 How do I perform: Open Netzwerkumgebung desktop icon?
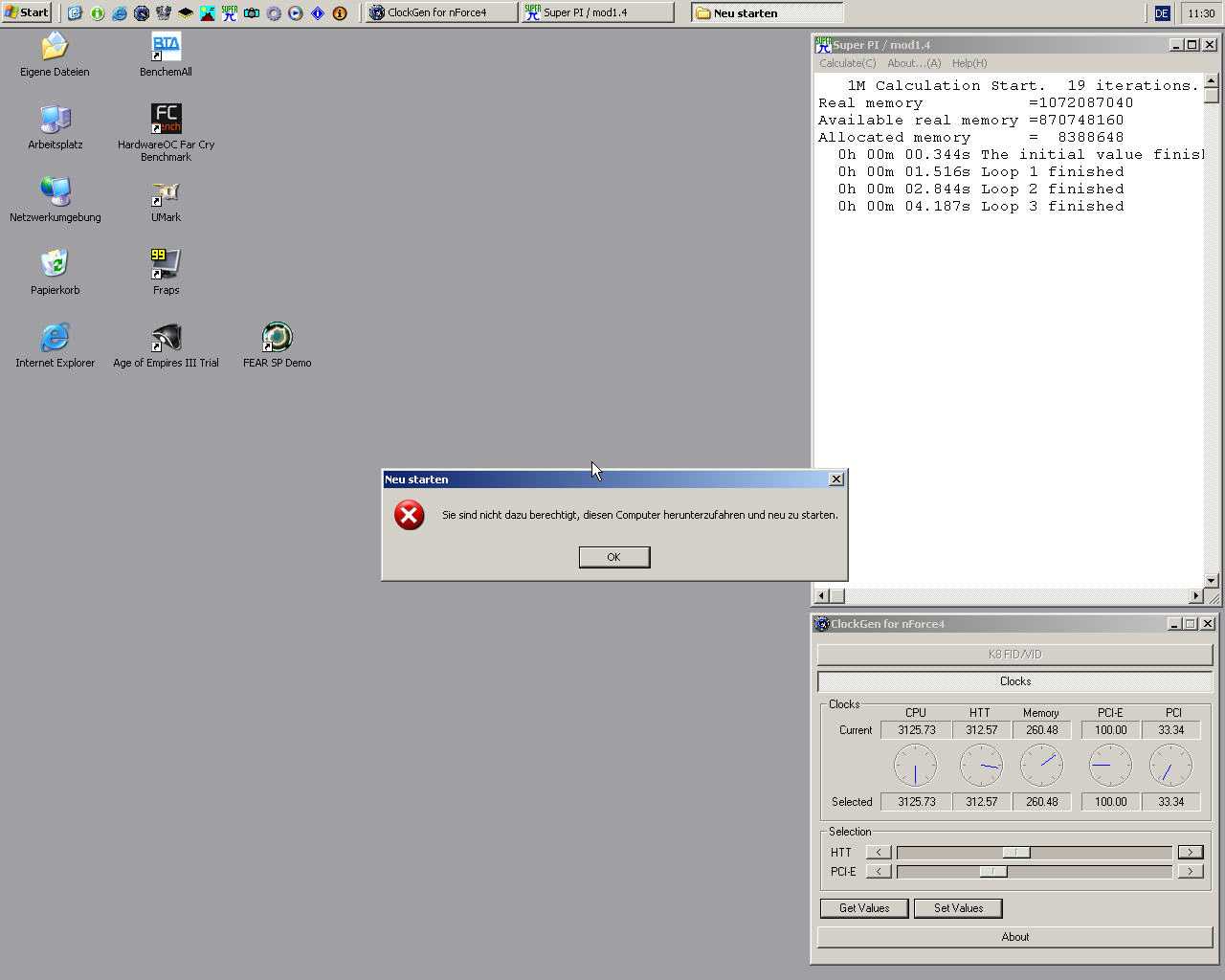coord(55,200)
